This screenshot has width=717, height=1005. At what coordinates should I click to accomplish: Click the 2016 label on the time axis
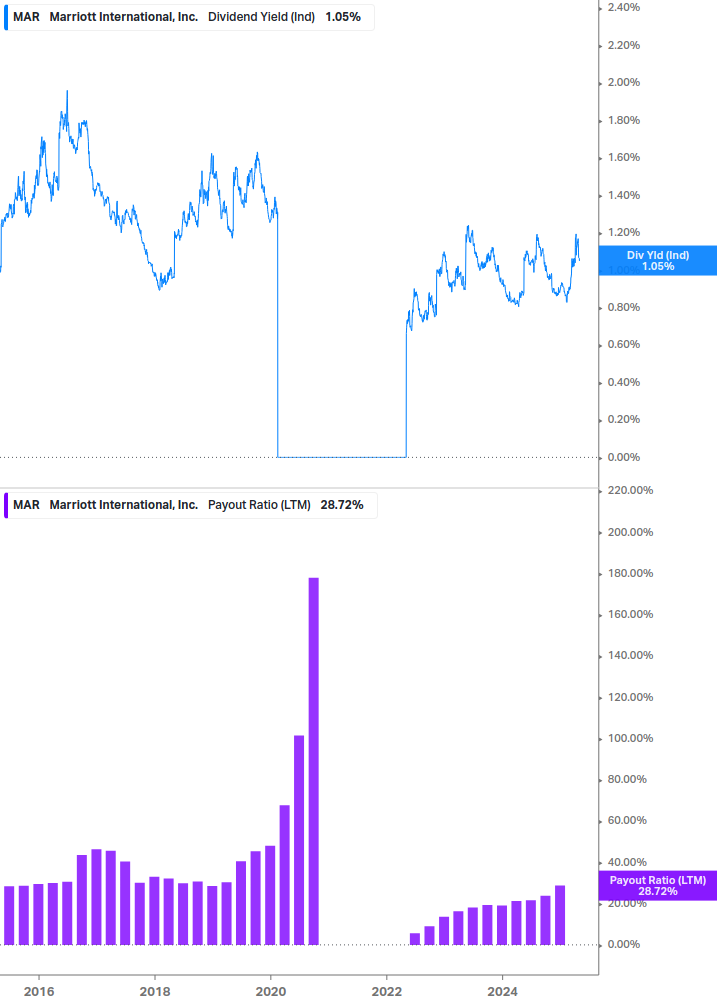tap(39, 992)
